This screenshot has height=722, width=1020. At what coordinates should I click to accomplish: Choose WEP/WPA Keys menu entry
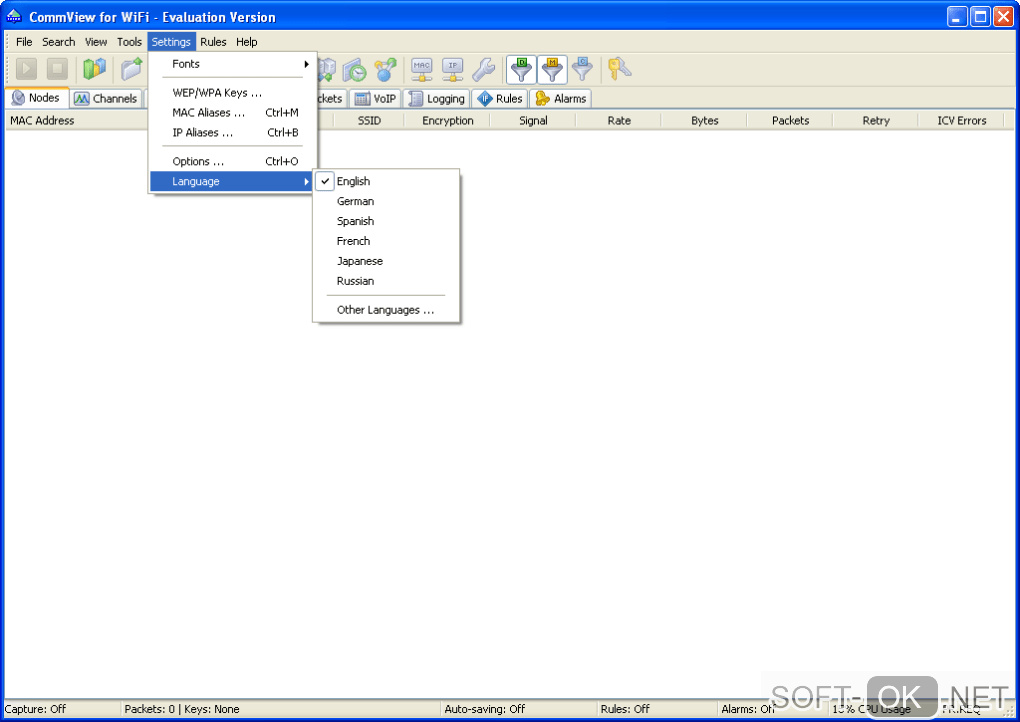[232, 92]
